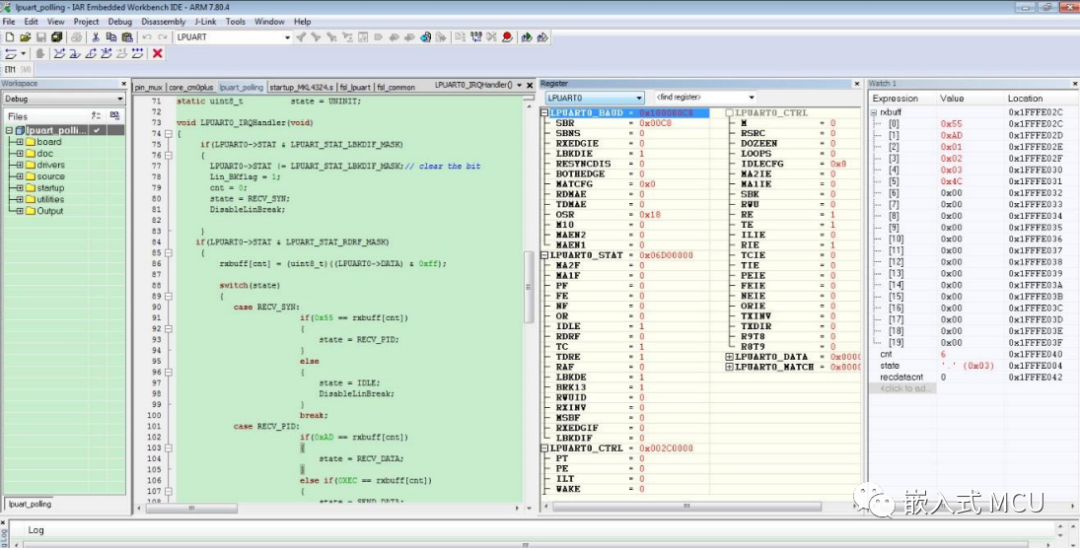
Task: Toggle code fold marker at line 103
Action: pyautogui.click(x=169, y=447)
